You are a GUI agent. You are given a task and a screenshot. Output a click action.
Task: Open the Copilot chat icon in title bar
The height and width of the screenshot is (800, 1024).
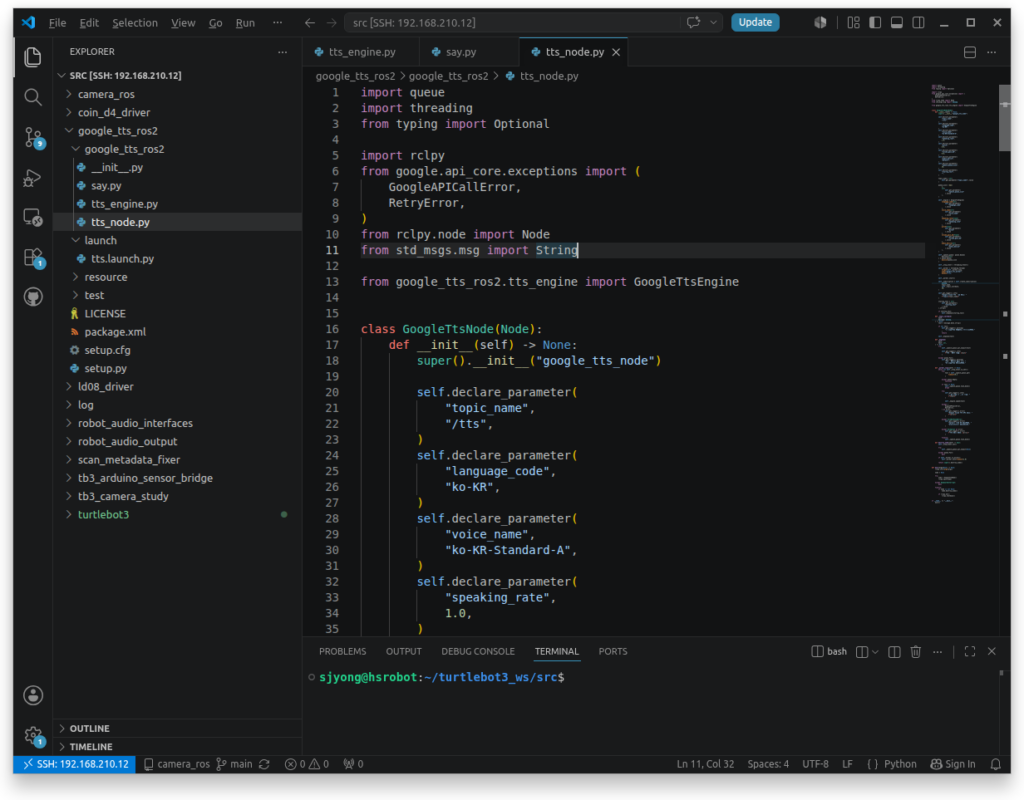coord(693,22)
